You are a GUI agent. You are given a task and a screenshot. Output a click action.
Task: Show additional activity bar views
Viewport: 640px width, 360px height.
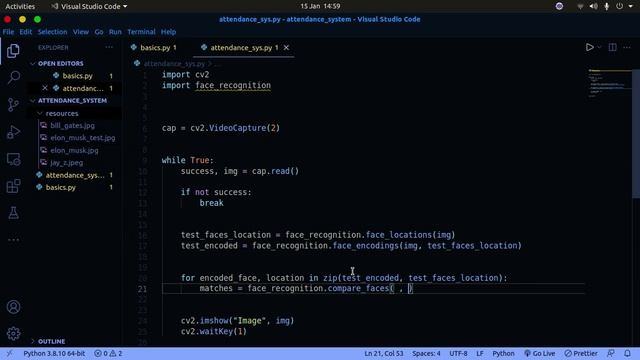[x=13, y=240]
